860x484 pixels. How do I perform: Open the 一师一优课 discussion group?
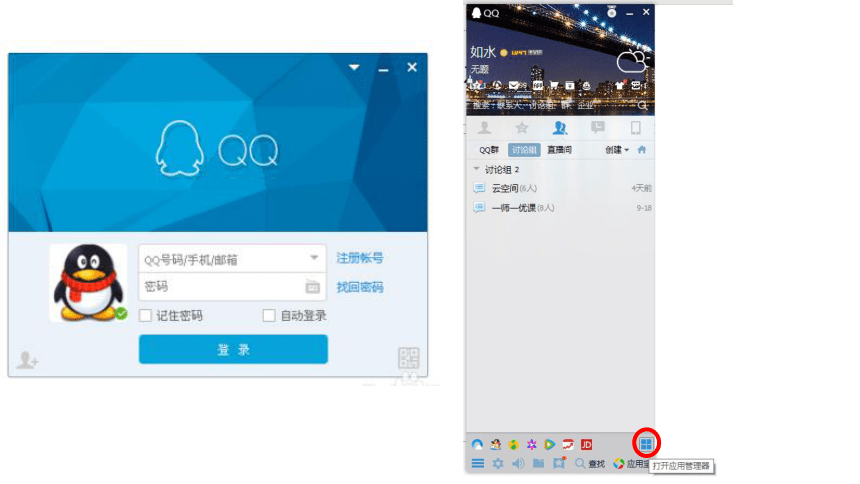[561, 208]
